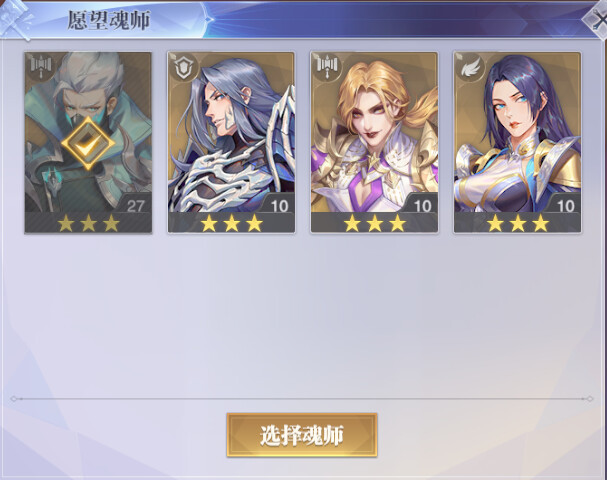Close the 愿望魂师 dialog
This screenshot has height=480, width=607.
[597, 19]
